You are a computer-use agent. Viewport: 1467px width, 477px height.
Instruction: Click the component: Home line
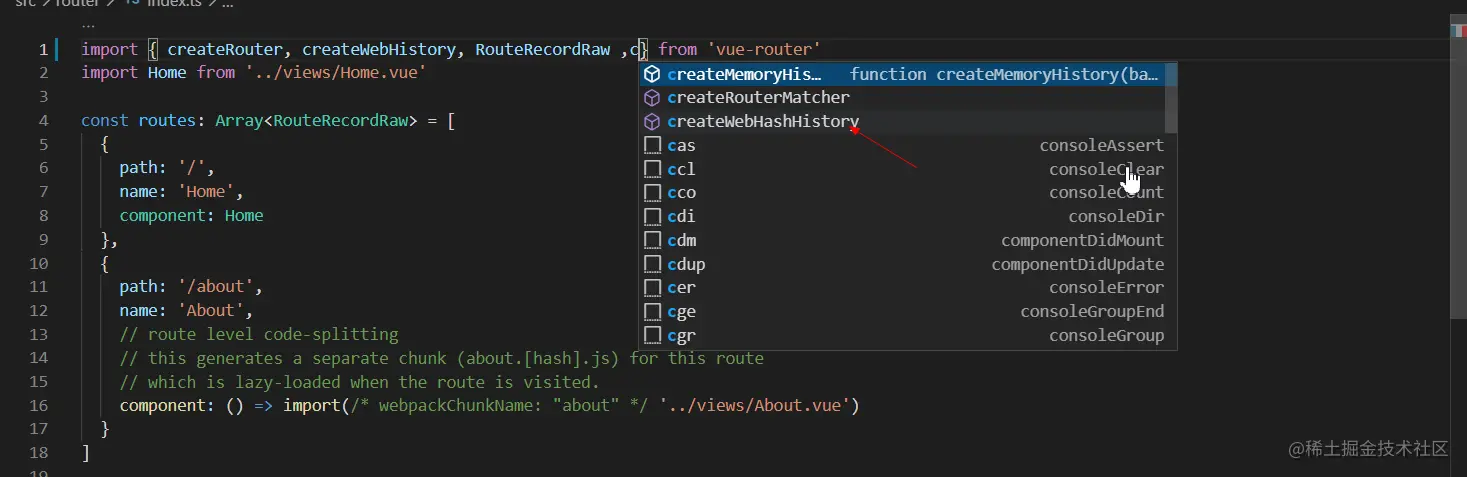(x=191, y=216)
